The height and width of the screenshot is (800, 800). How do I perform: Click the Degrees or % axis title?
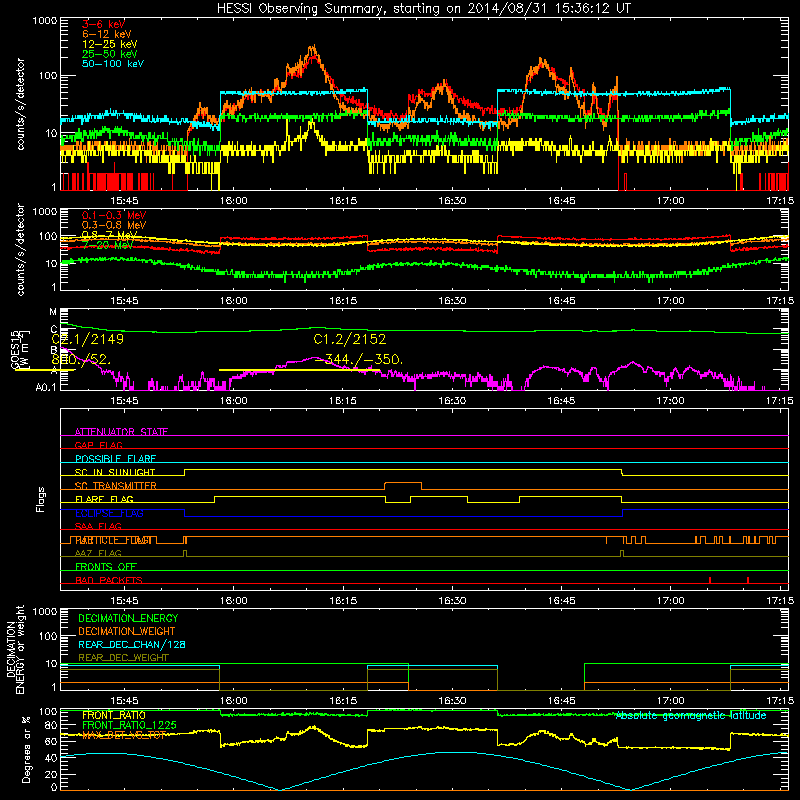point(27,749)
